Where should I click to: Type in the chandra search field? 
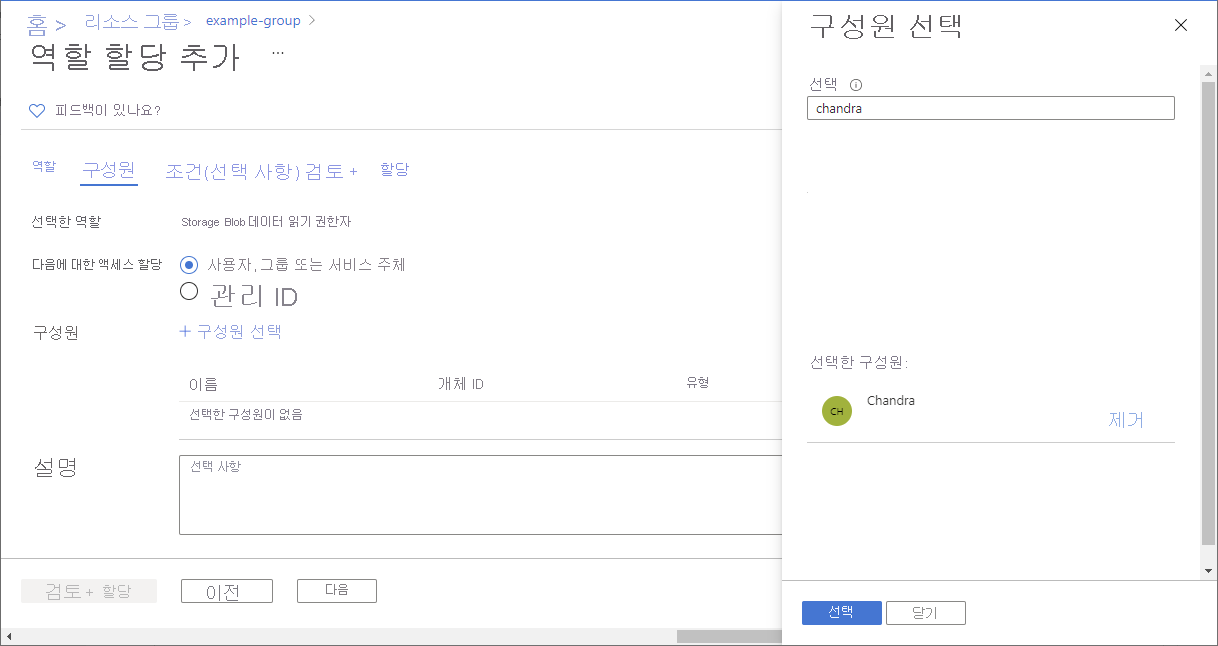[x=990, y=107]
